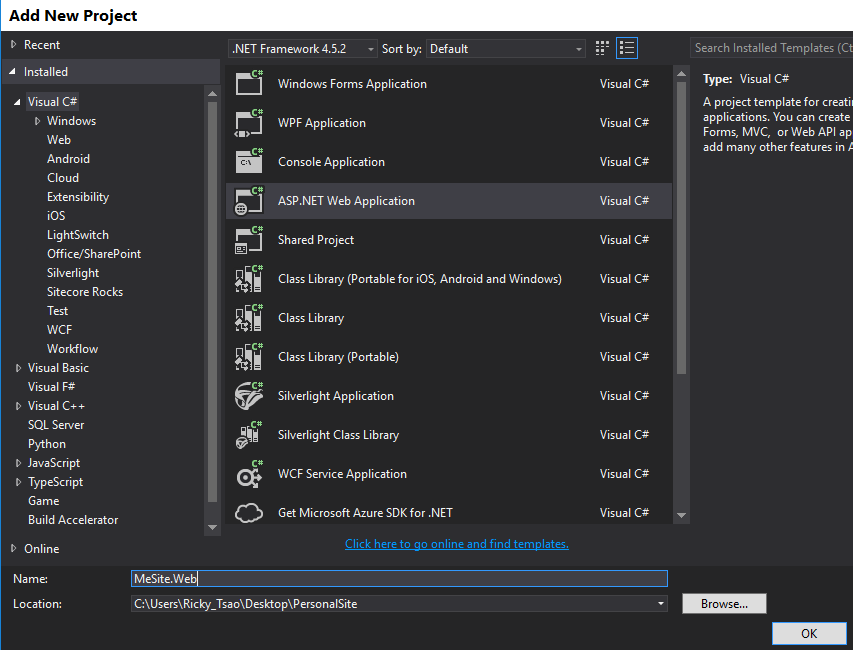Click the Windows Forms Application template icon
The image size is (853, 650).
tap(249, 83)
